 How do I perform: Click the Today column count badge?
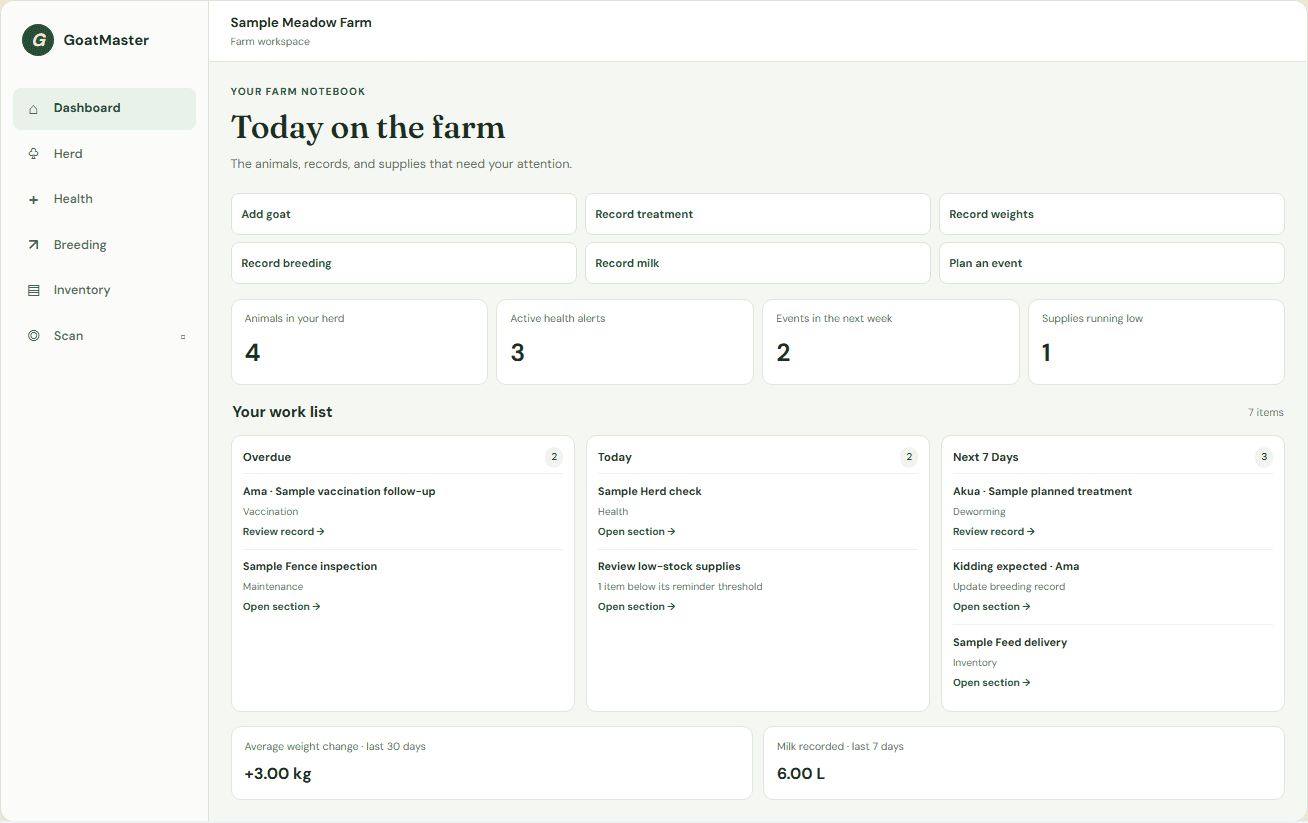[909, 457]
